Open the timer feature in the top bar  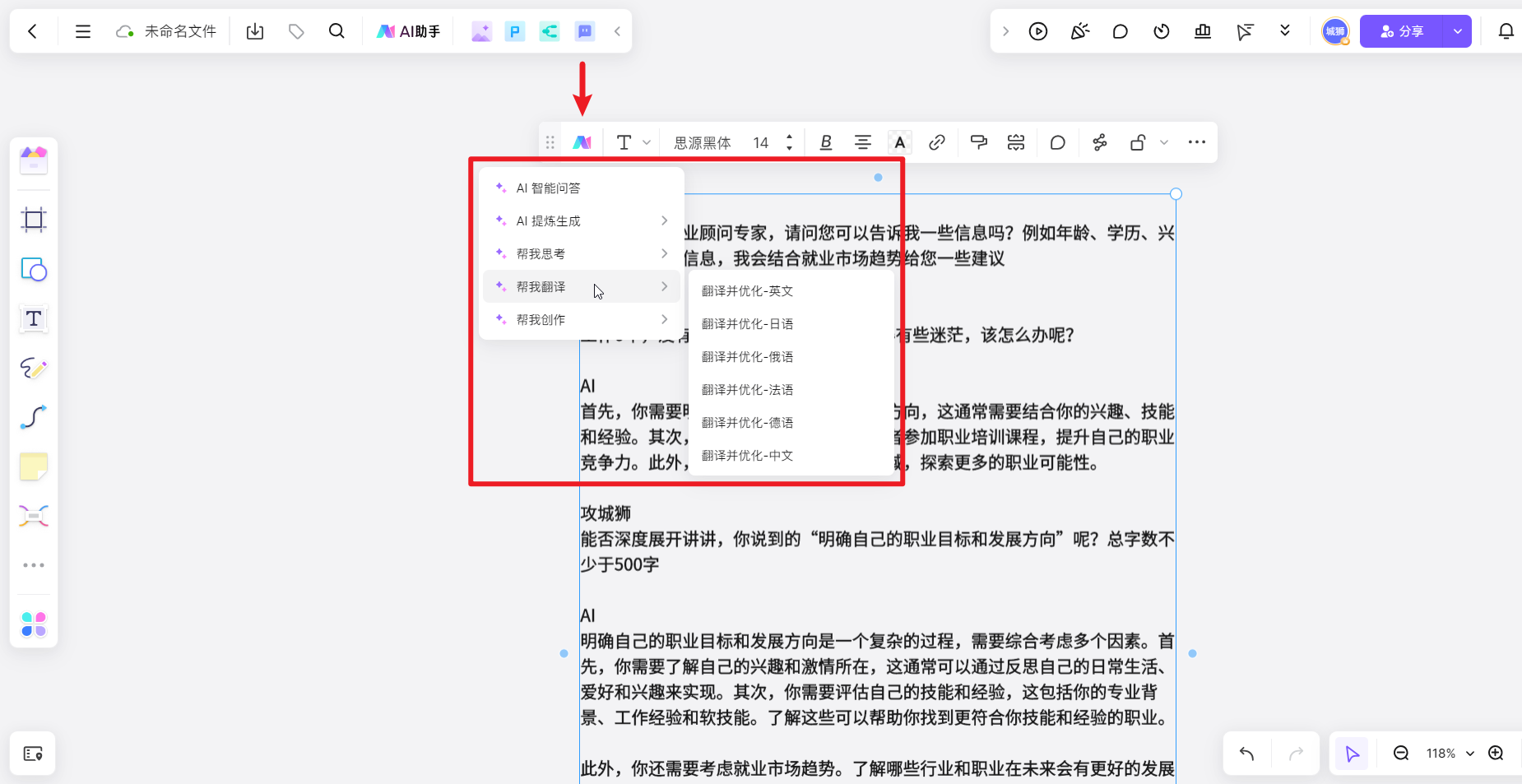point(1161,30)
